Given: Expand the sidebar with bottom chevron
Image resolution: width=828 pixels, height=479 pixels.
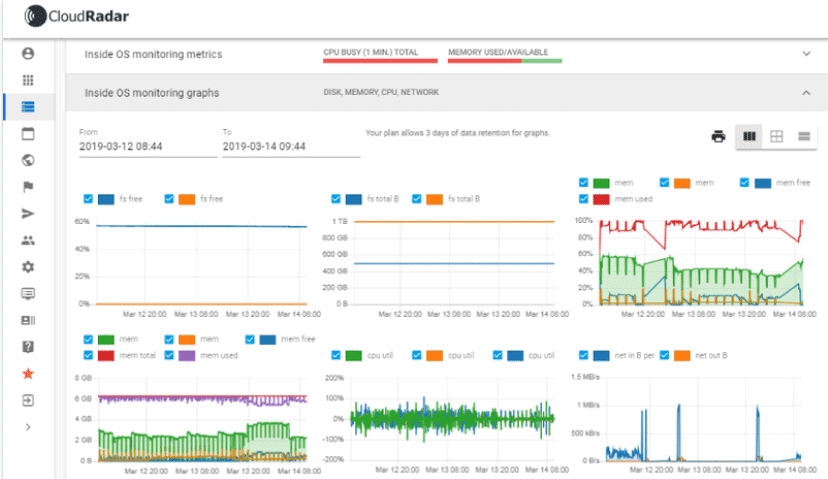Looking at the screenshot, I should click(x=28, y=427).
